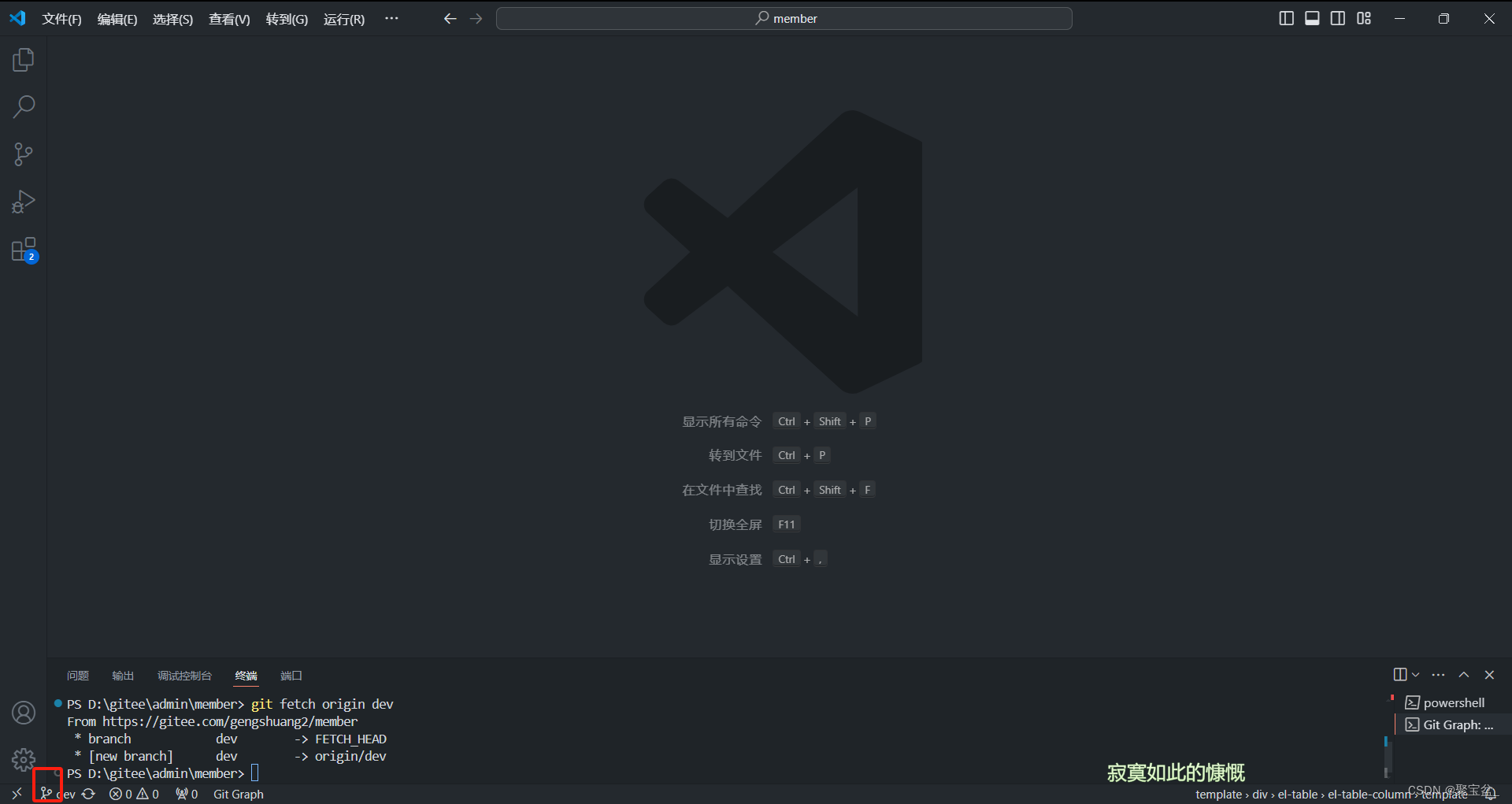Synchronize changes with the sync icon
This screenshot has height=804, width=1512.
[89, 794]
